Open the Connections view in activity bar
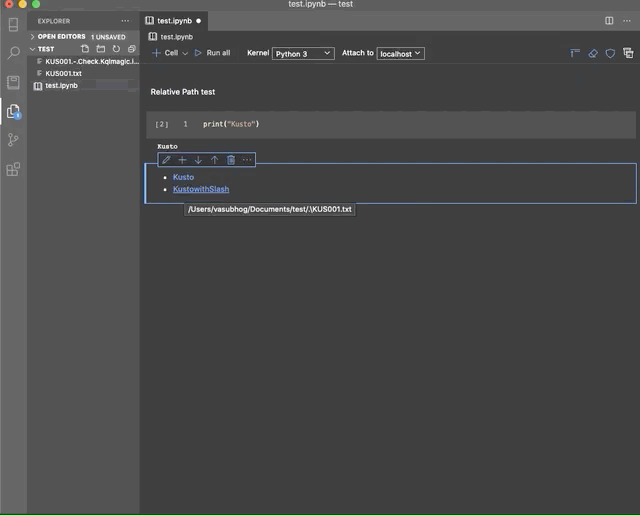Screen dimensions: 640x515 [x=13, y=25]
